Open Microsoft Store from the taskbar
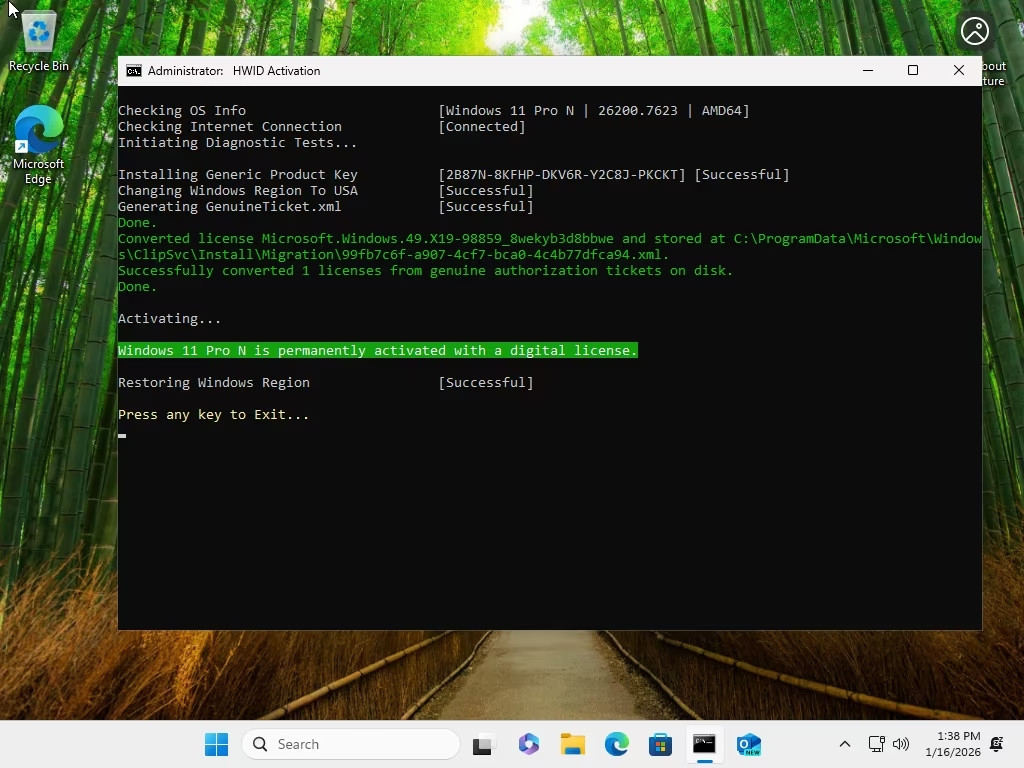Image resolution: width=1024 pixels, height=768 pixels. [x=660, y=744]
